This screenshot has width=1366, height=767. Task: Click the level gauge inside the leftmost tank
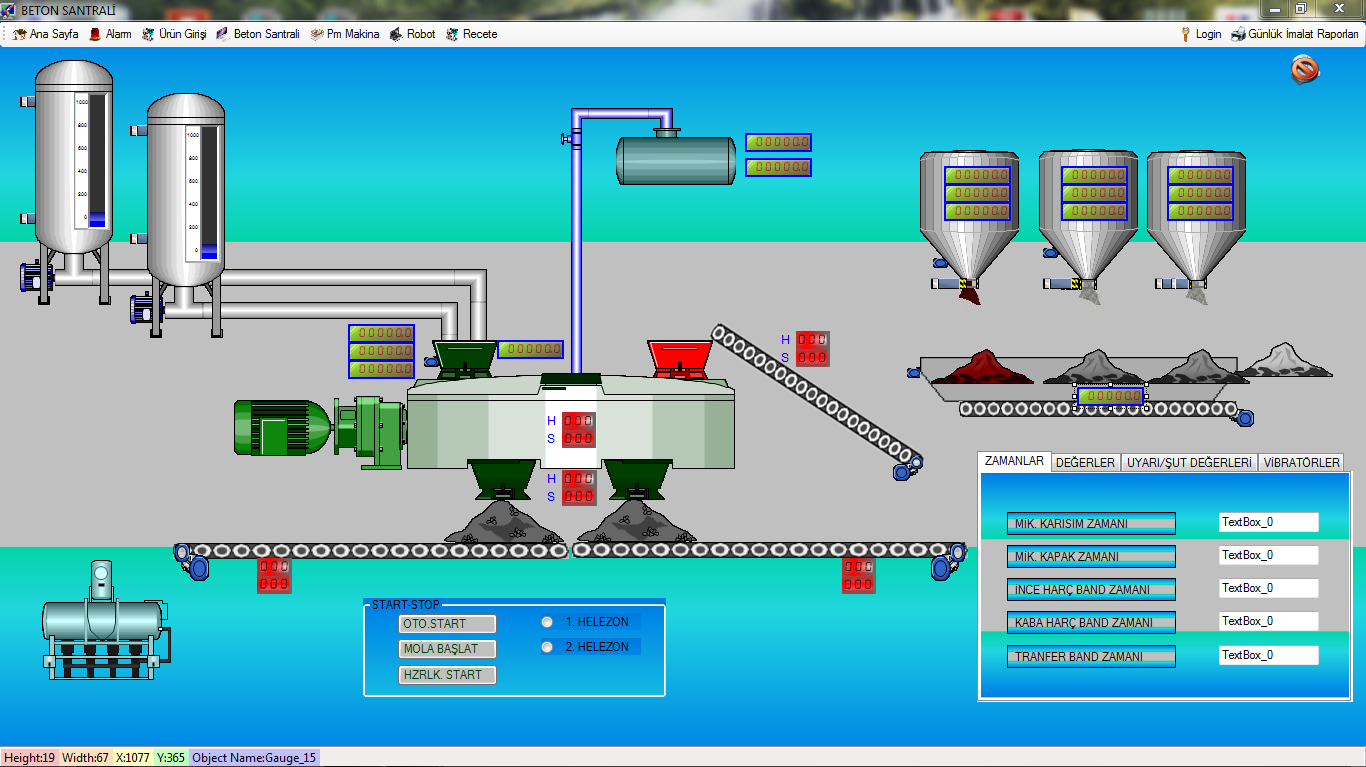click(90, 161)
